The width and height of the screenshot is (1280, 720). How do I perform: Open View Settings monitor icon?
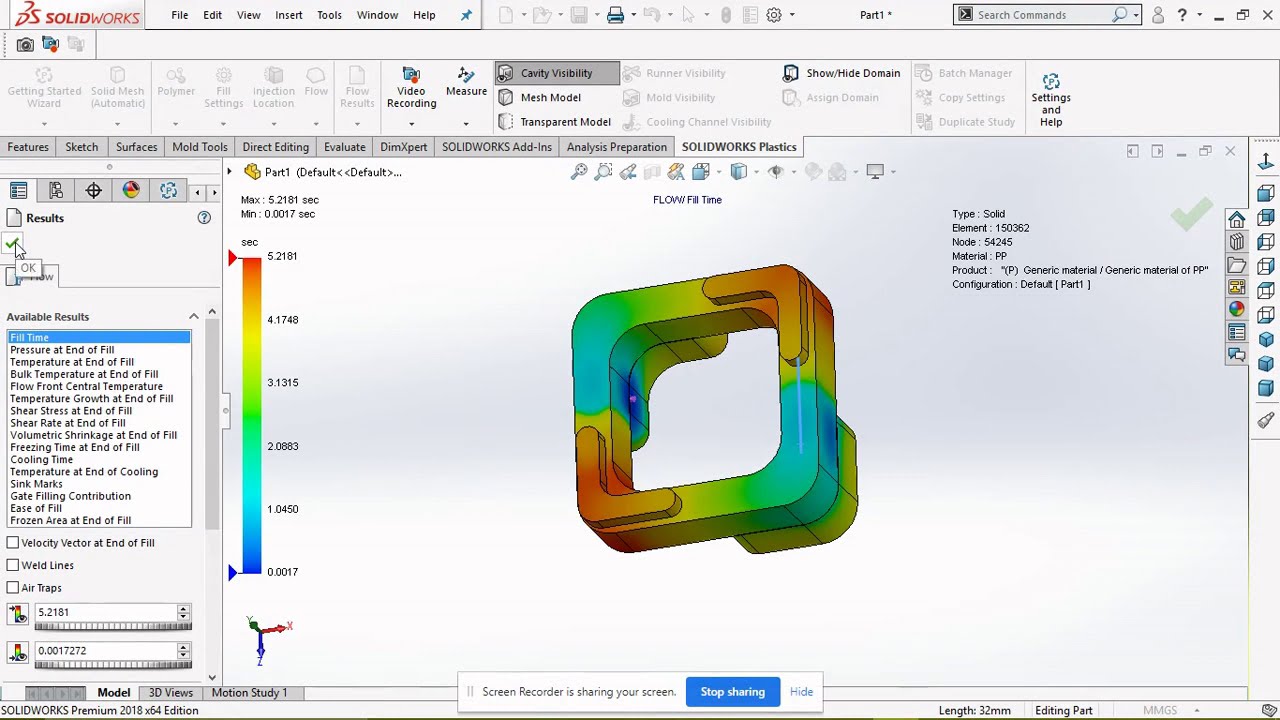click(x=875, y=172)
